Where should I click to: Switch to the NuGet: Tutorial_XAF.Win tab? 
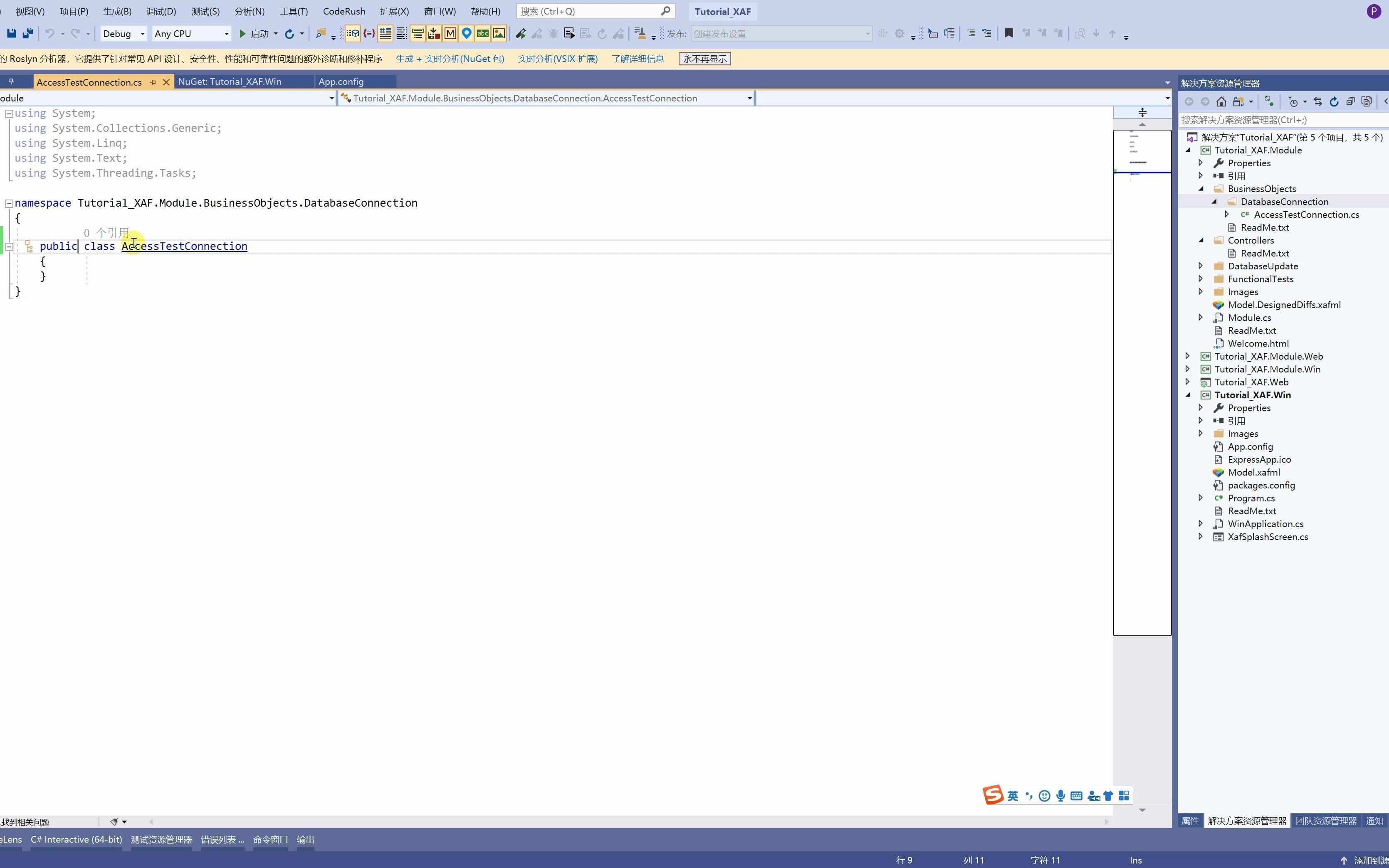230,81
